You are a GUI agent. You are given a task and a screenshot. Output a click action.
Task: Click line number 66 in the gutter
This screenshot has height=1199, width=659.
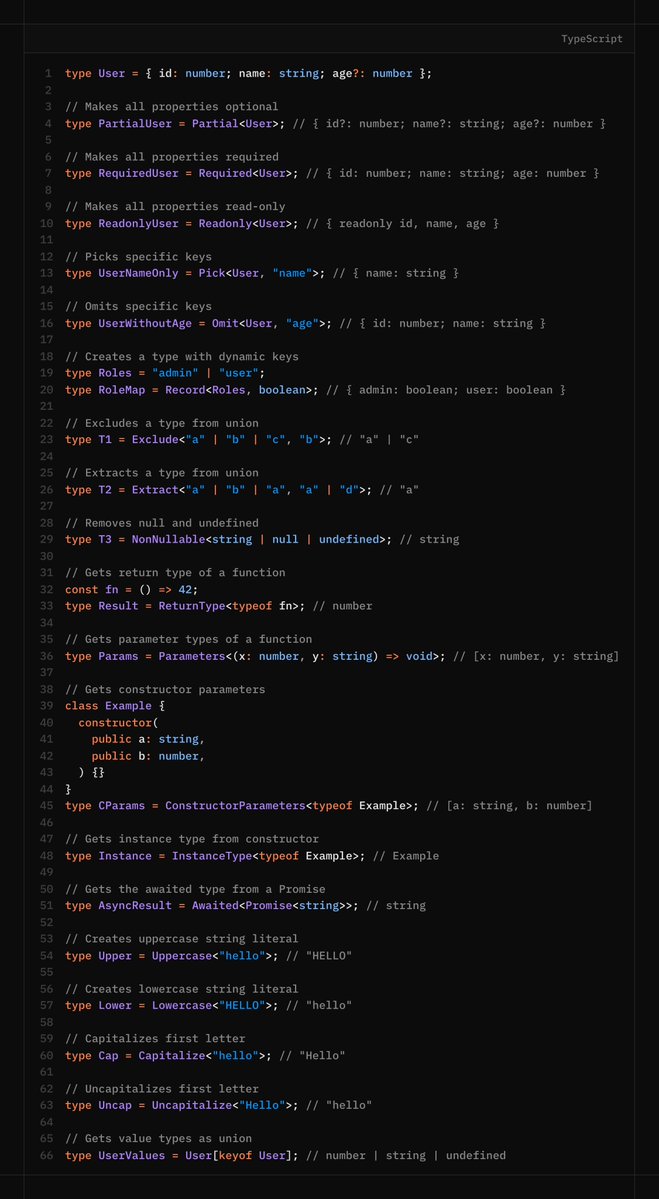pos(47,1155)
